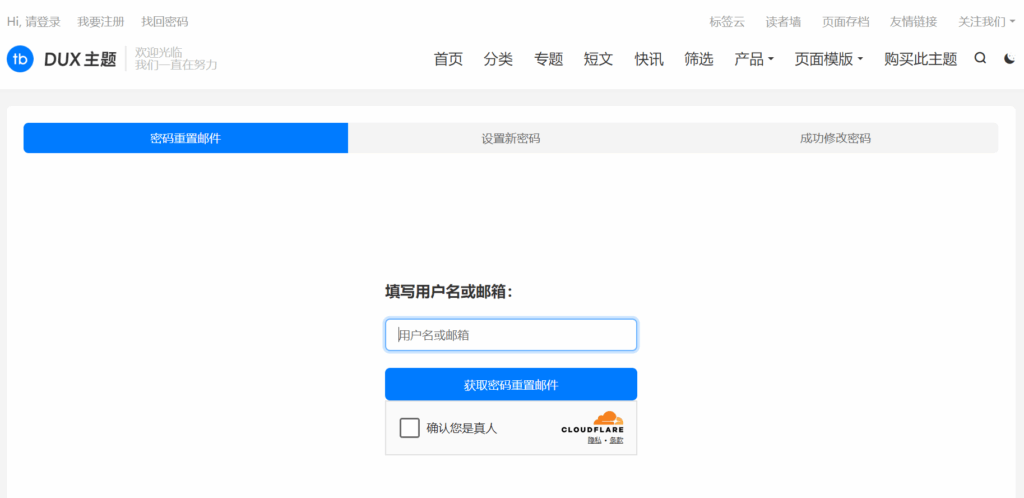1024x498 pixels.
Task: Select the 设置新密码 step tab
Action: click(x=510, y=138)
